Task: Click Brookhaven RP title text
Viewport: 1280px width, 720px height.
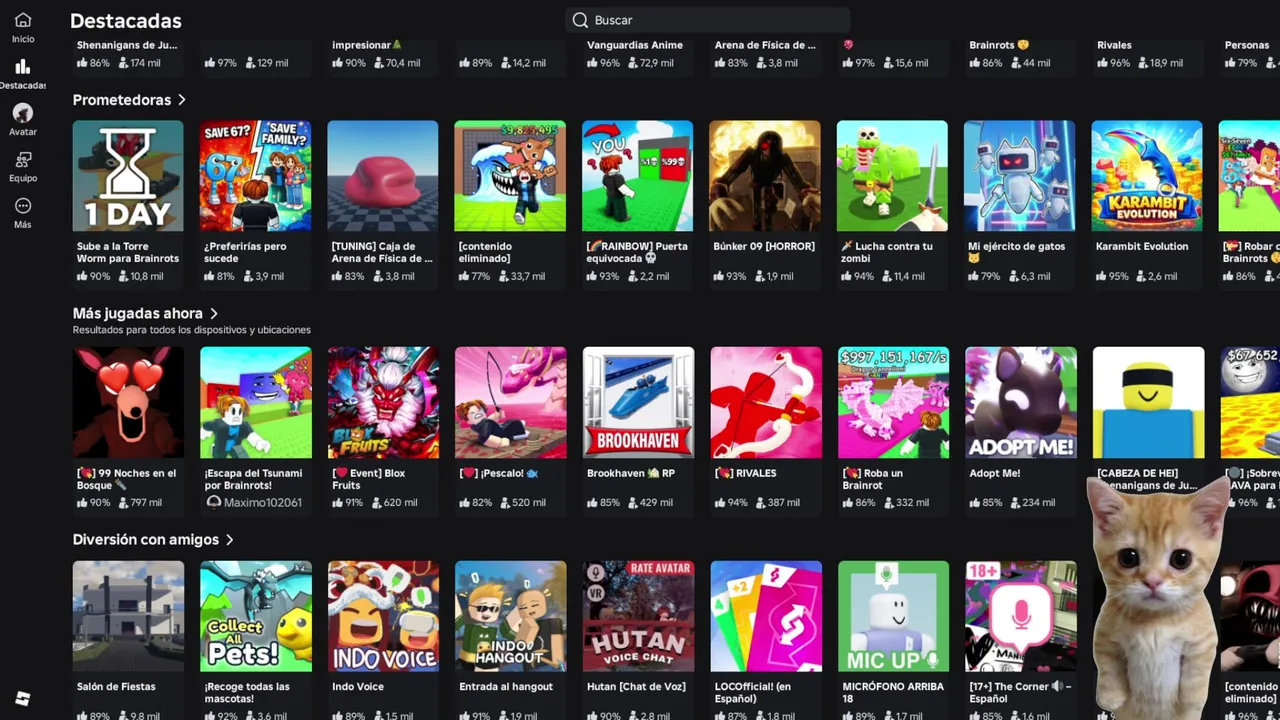Action: click(x=631, y=473)
